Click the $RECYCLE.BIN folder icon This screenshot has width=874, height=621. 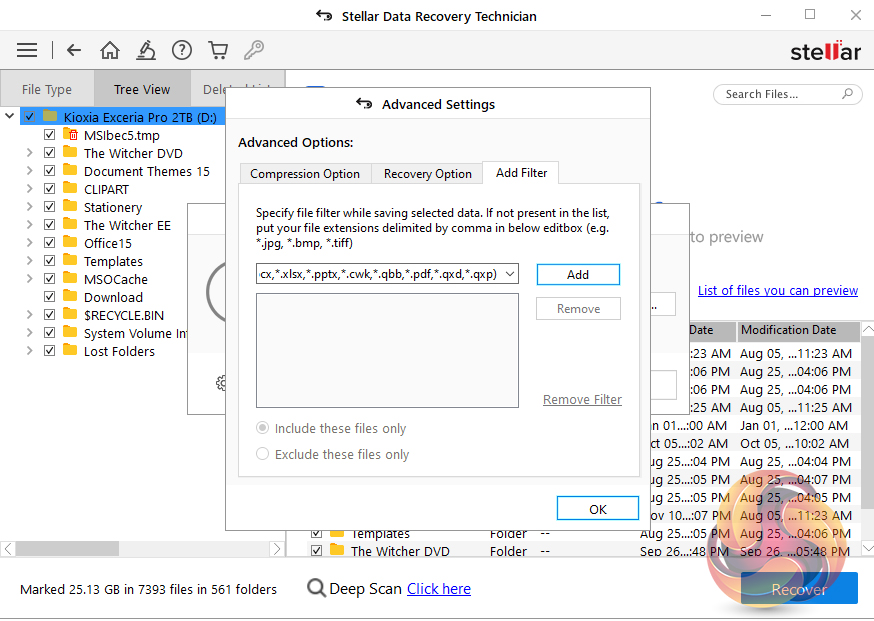[x=70, y=314]
